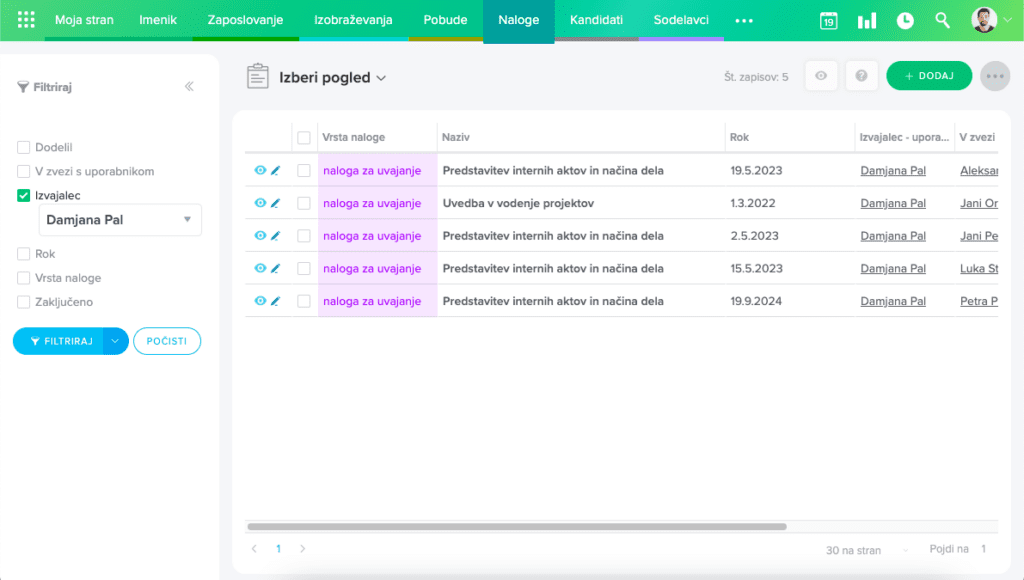Click the horizontal scrollbar under the table
Viewport: 1024px width, 580px height.
[x=516, y=526]
